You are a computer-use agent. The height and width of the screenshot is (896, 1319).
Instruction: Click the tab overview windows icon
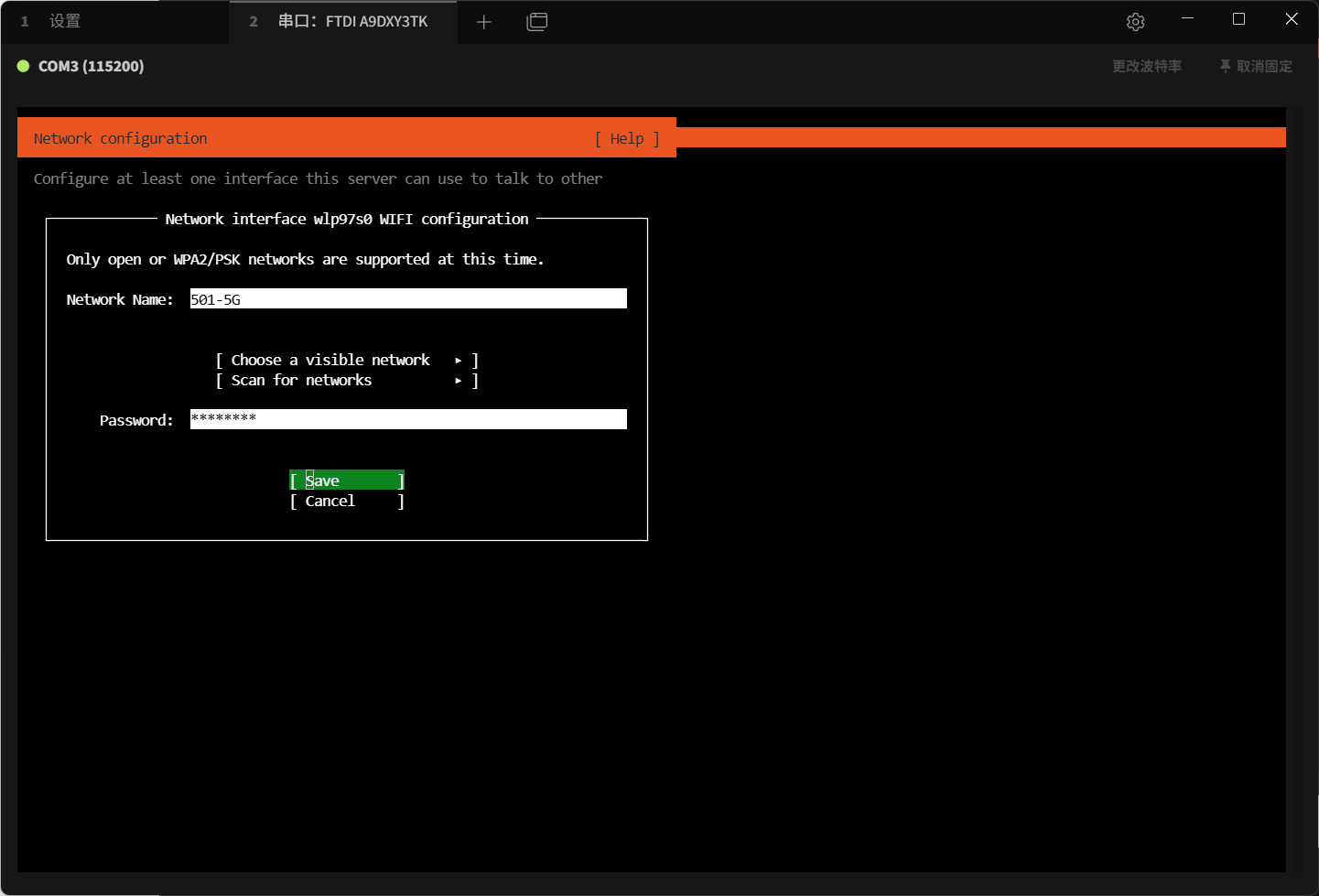537,22
